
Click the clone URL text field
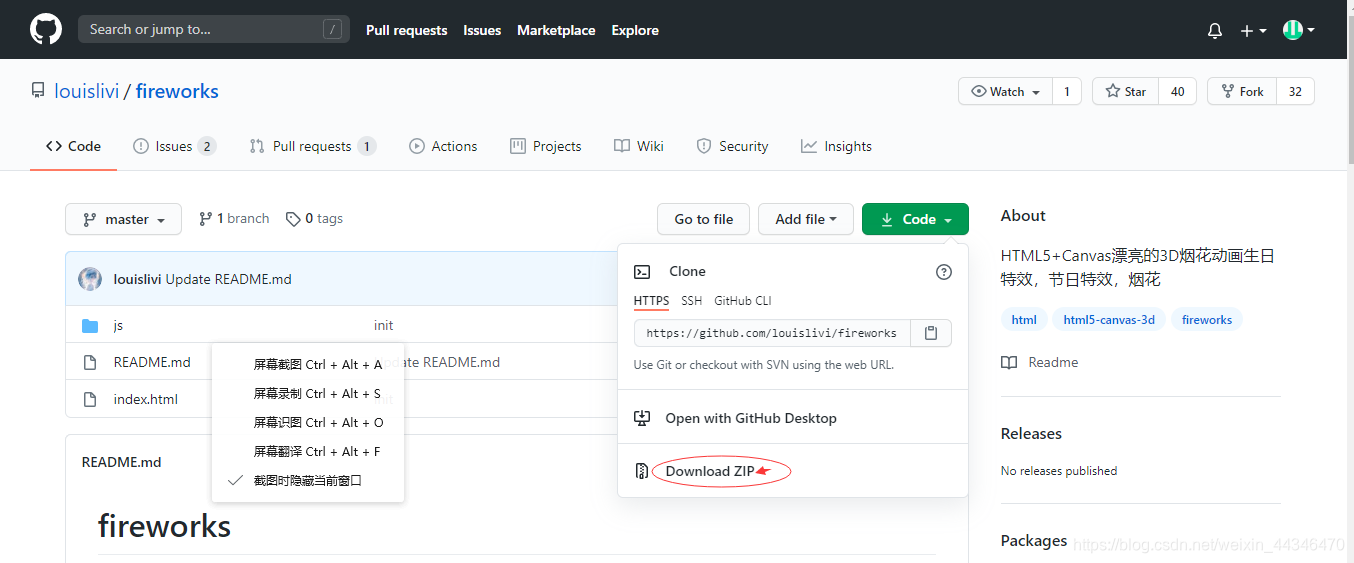coord(772,333)
